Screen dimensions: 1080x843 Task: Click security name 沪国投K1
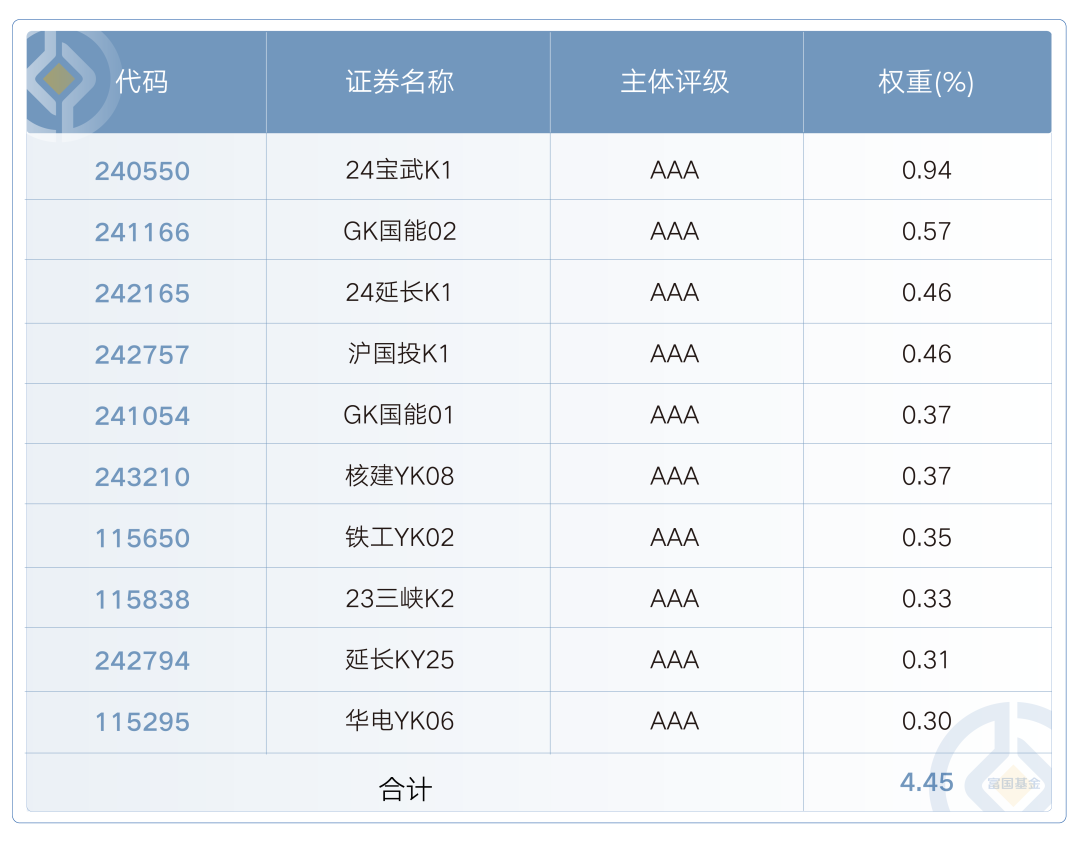coord(399,354)
